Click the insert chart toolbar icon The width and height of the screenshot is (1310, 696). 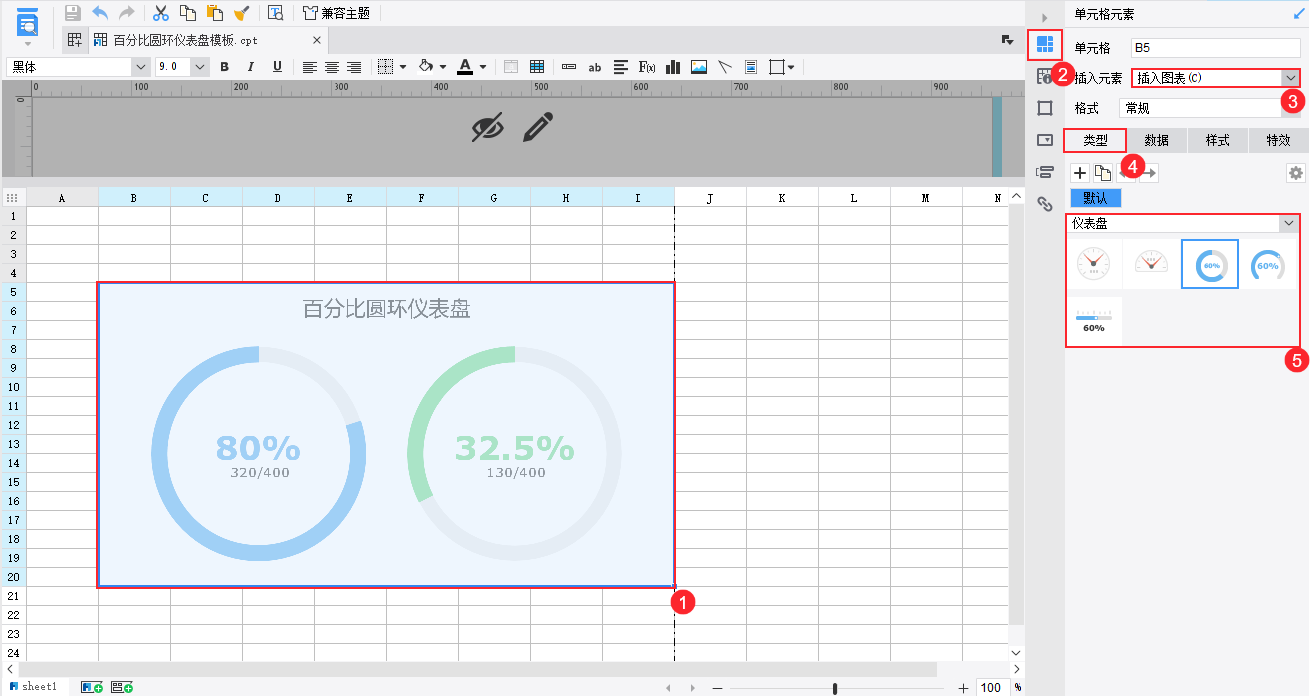672,67
